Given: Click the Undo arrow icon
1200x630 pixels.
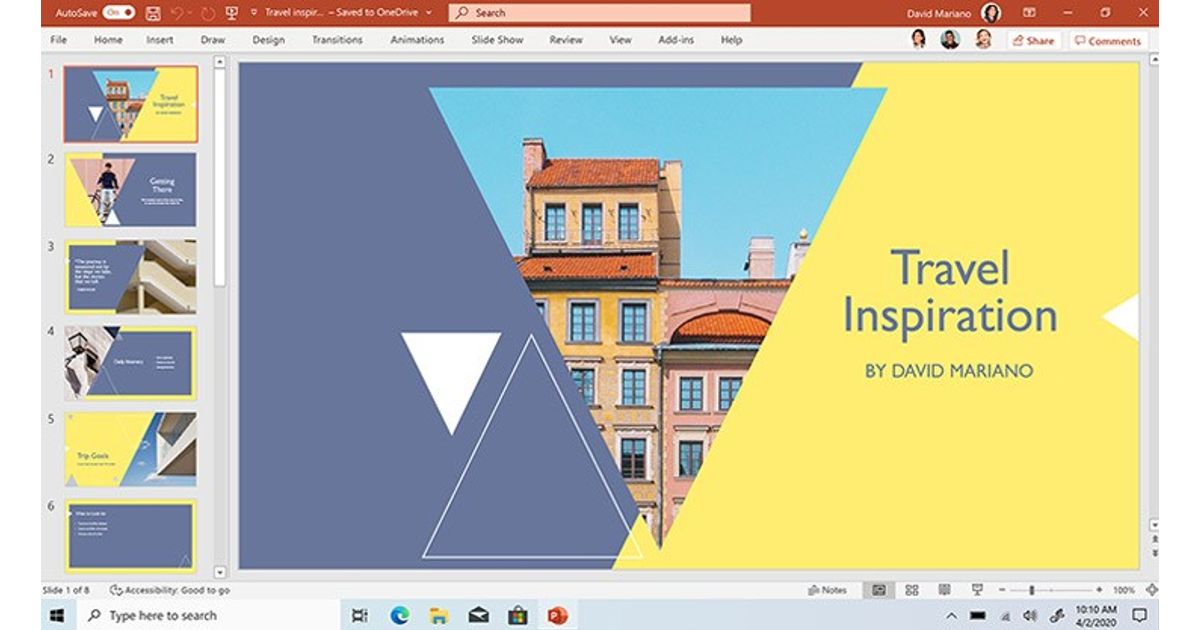Looking at the screenshot, I should 178,13.
